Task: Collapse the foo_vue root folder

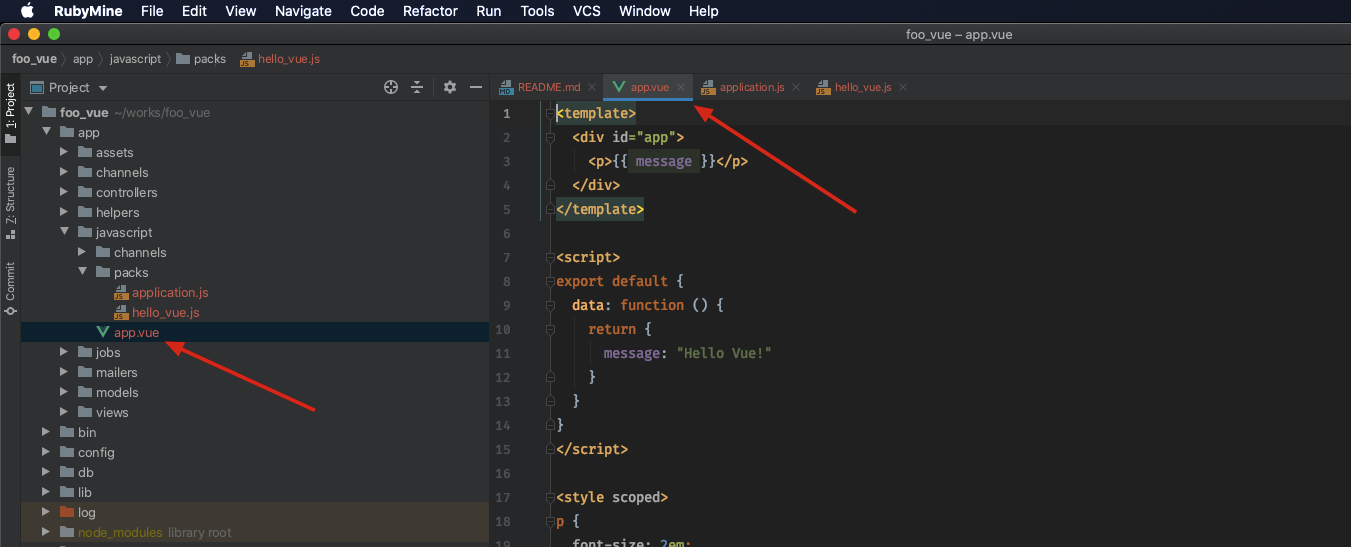Action: [x=29, y=112]
